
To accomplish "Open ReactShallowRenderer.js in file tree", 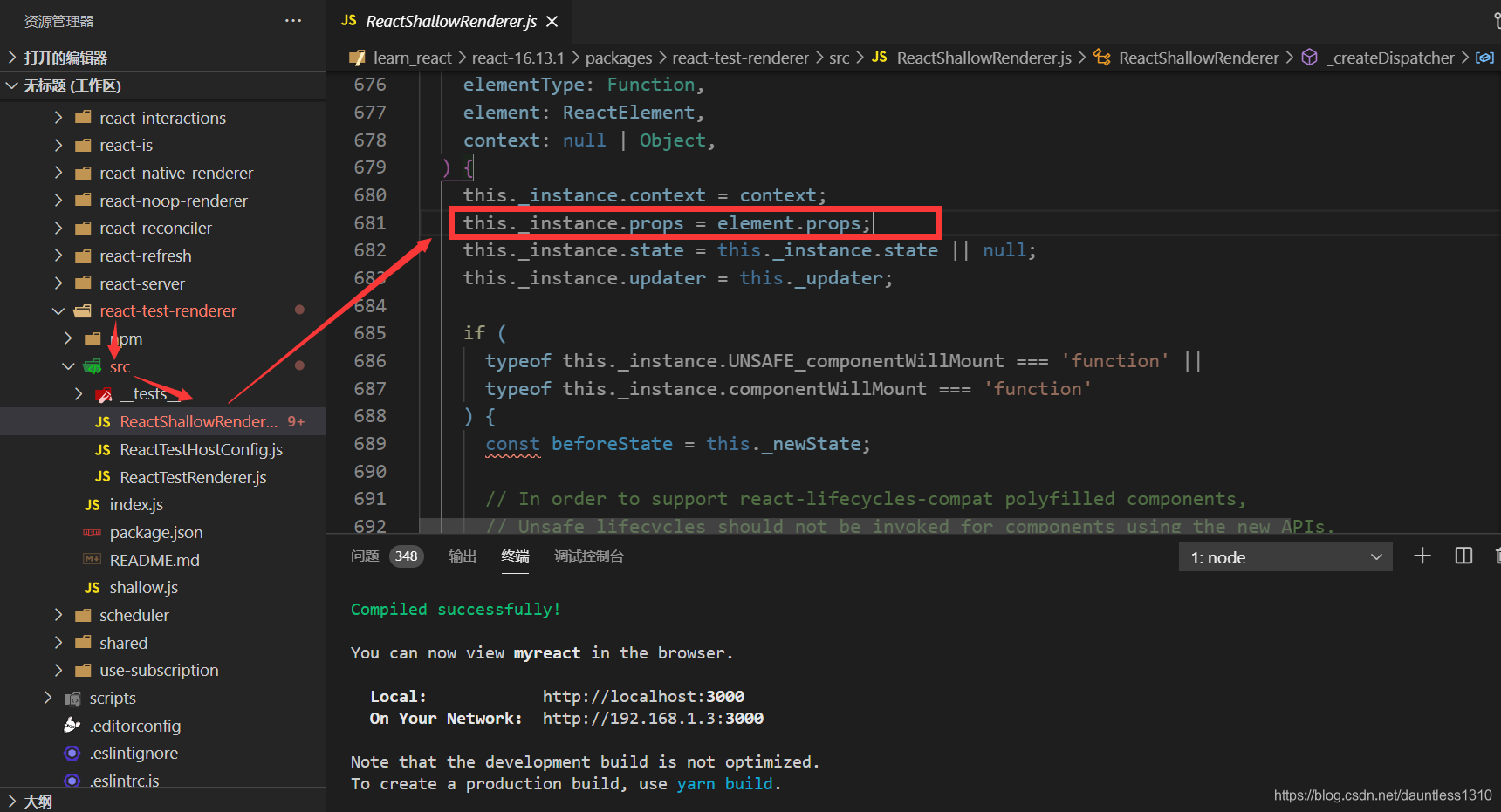I will [x=163, y=421].
